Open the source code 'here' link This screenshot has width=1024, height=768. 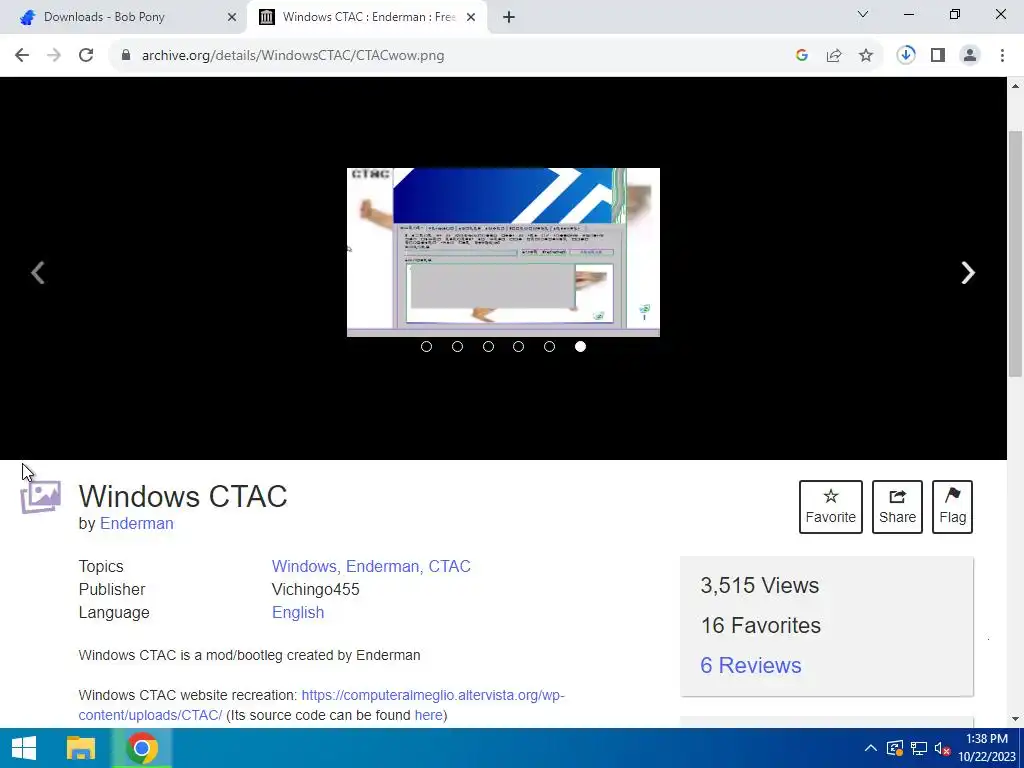[x=428, y=715]
